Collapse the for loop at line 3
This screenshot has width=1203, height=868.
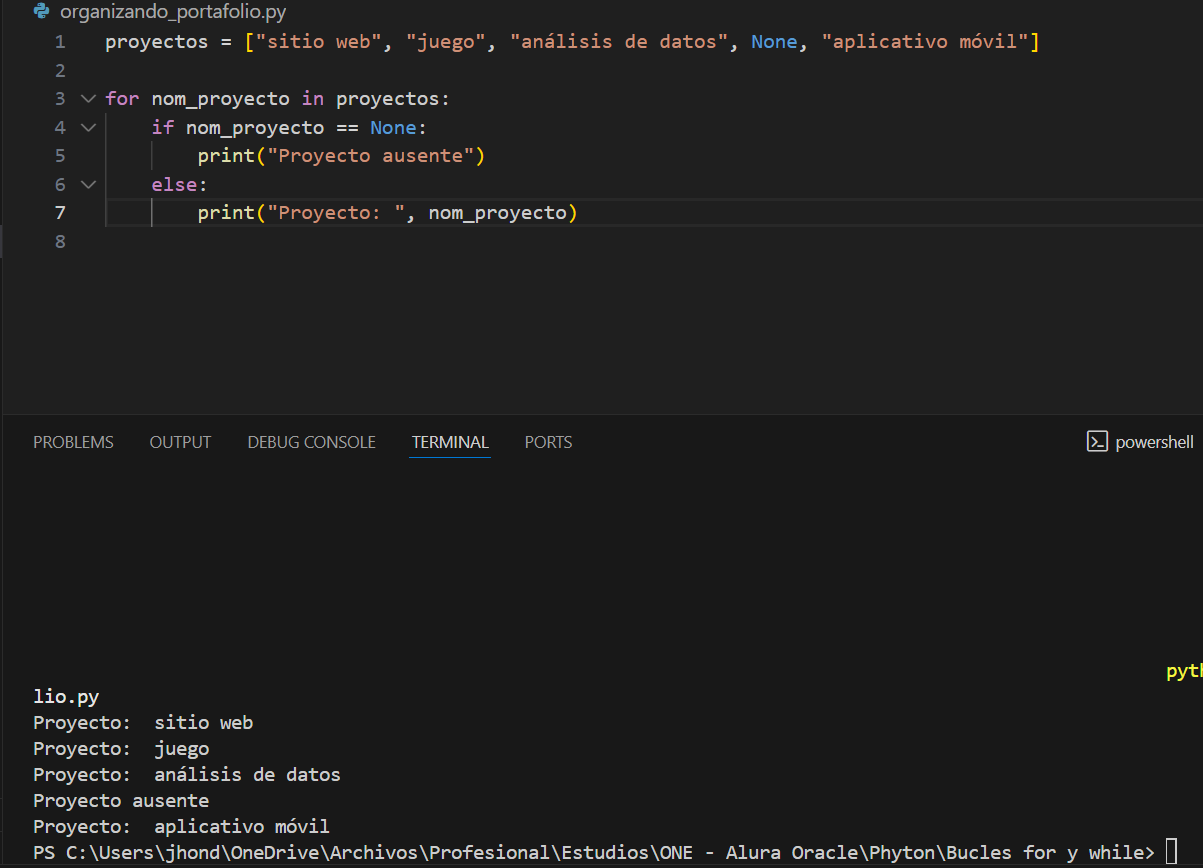tap(88, 99)
